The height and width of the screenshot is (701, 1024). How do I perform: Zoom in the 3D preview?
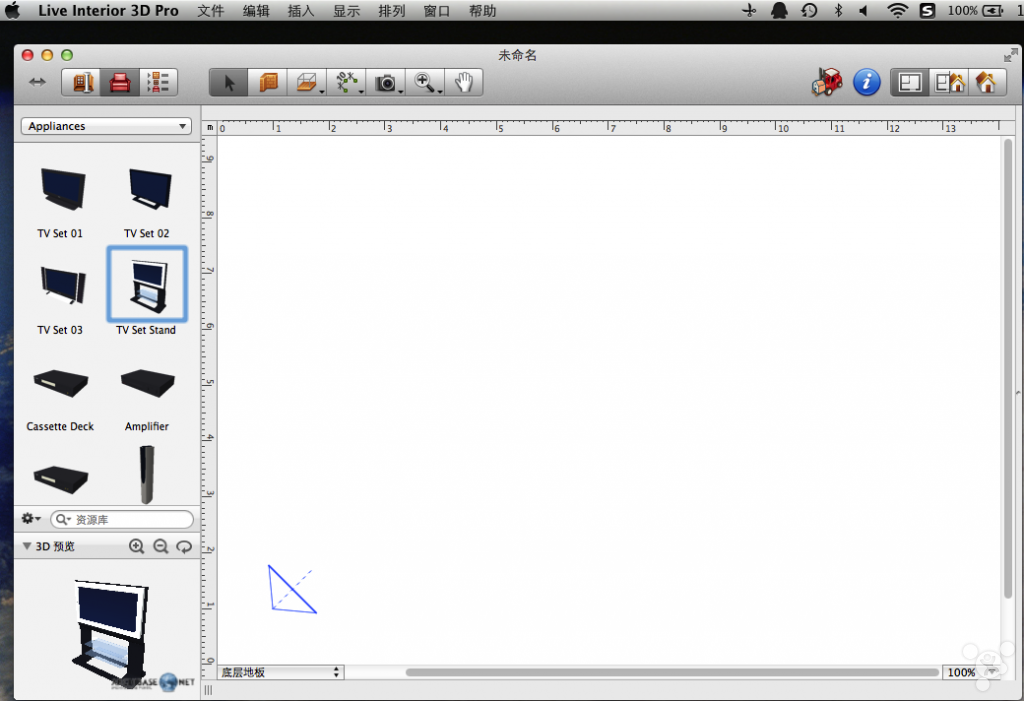tap(137, 547)
